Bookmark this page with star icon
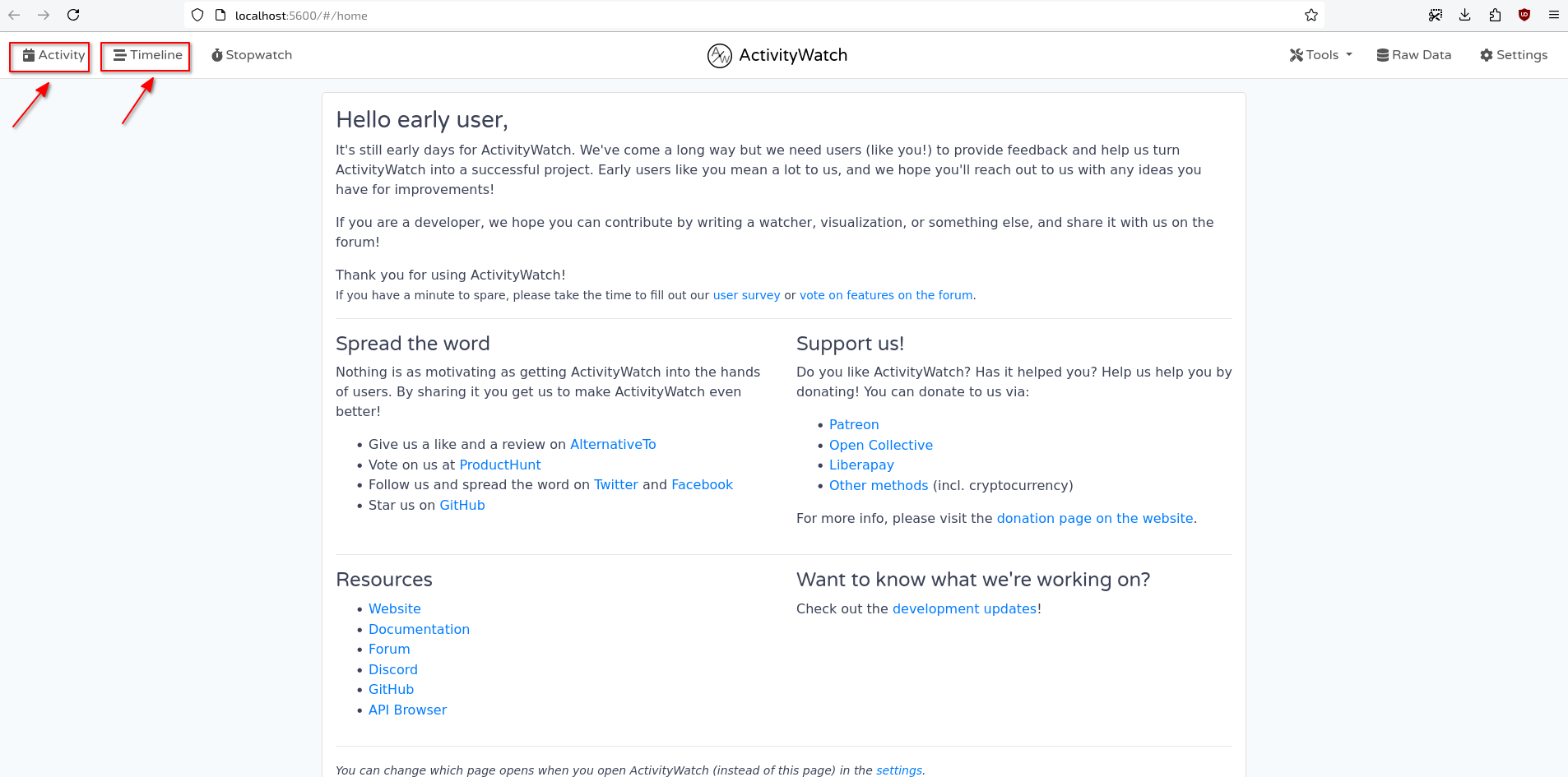The image size is (1568, 777). click(1311, 15)
